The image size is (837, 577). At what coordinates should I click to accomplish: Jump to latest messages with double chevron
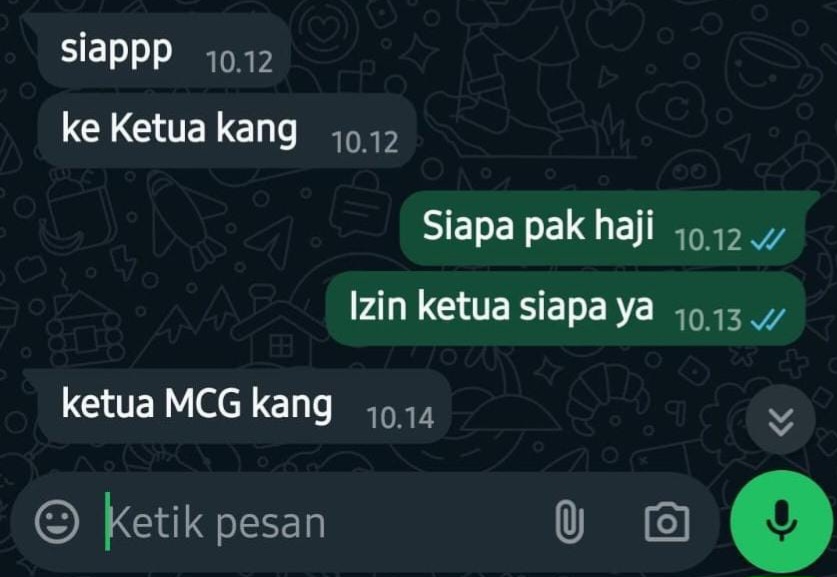point(780,420)
